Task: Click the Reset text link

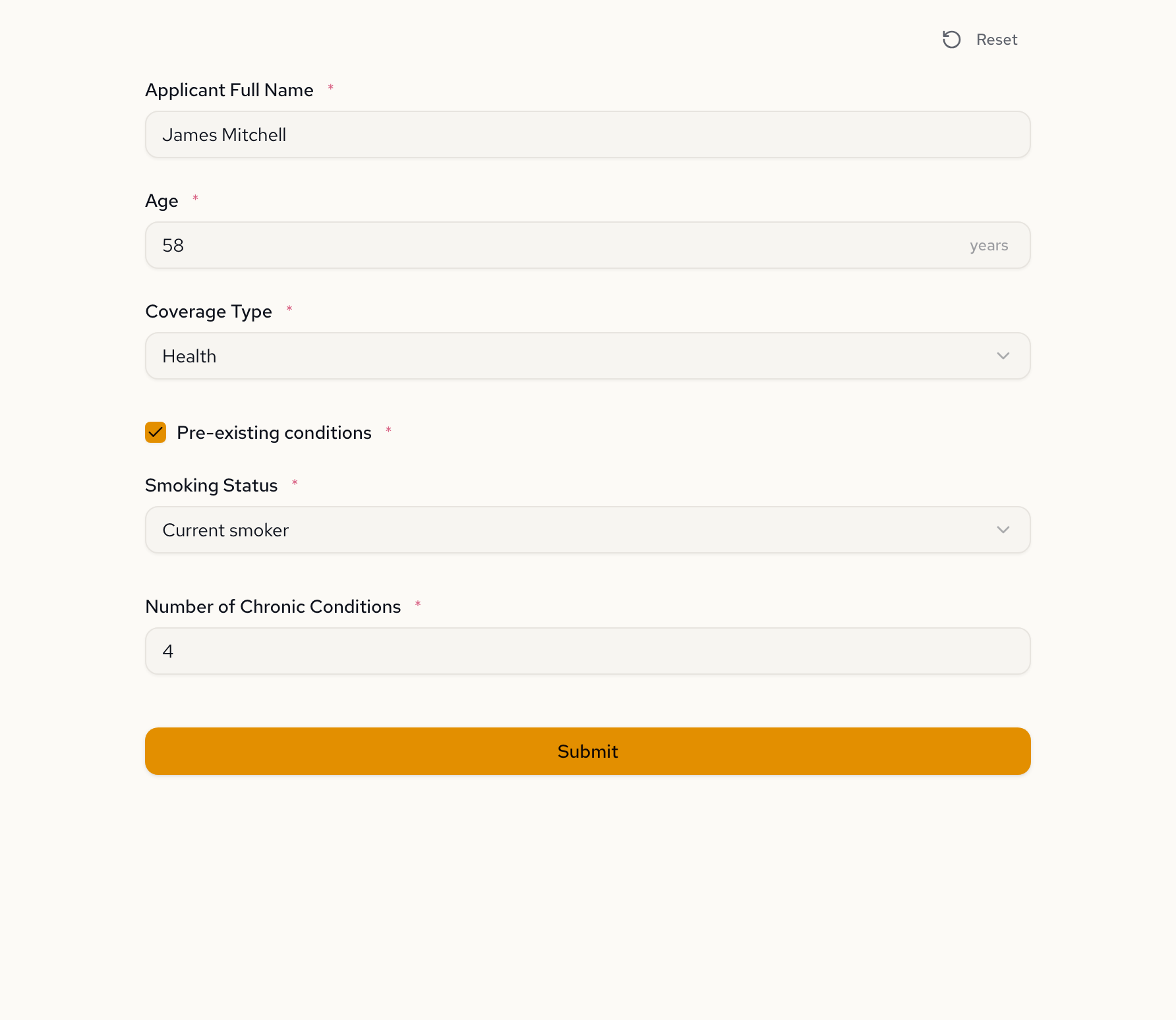Action: coord(996,40)
